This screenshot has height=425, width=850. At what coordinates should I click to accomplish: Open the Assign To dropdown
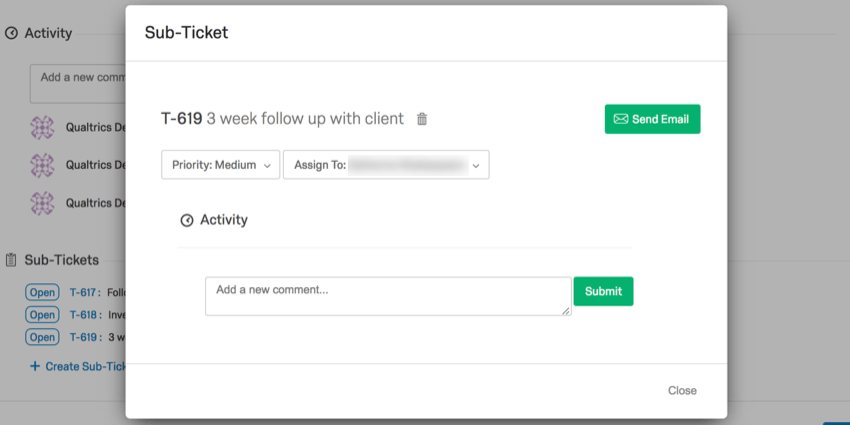386,165
